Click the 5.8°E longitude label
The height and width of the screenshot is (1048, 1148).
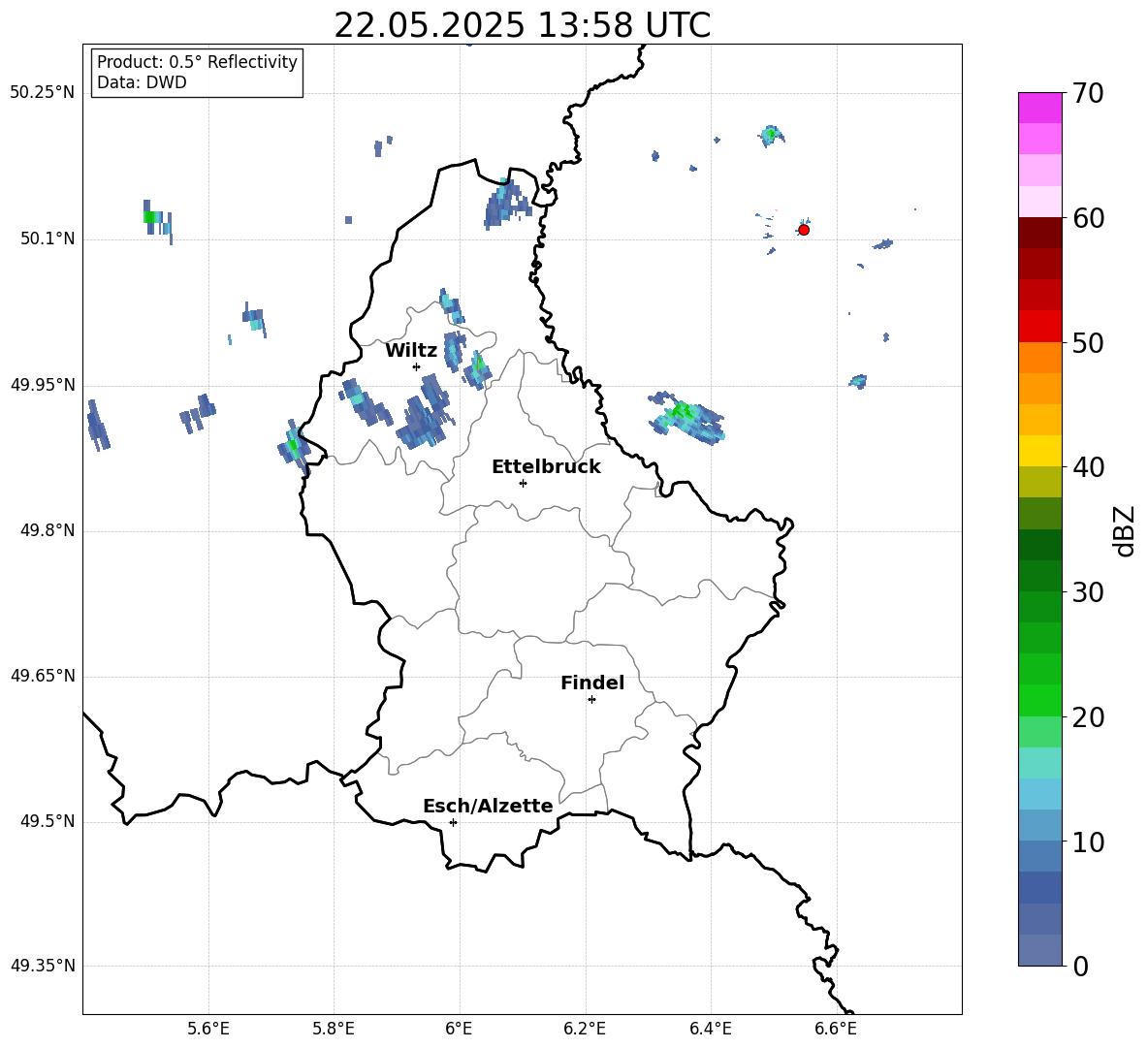334,1029
